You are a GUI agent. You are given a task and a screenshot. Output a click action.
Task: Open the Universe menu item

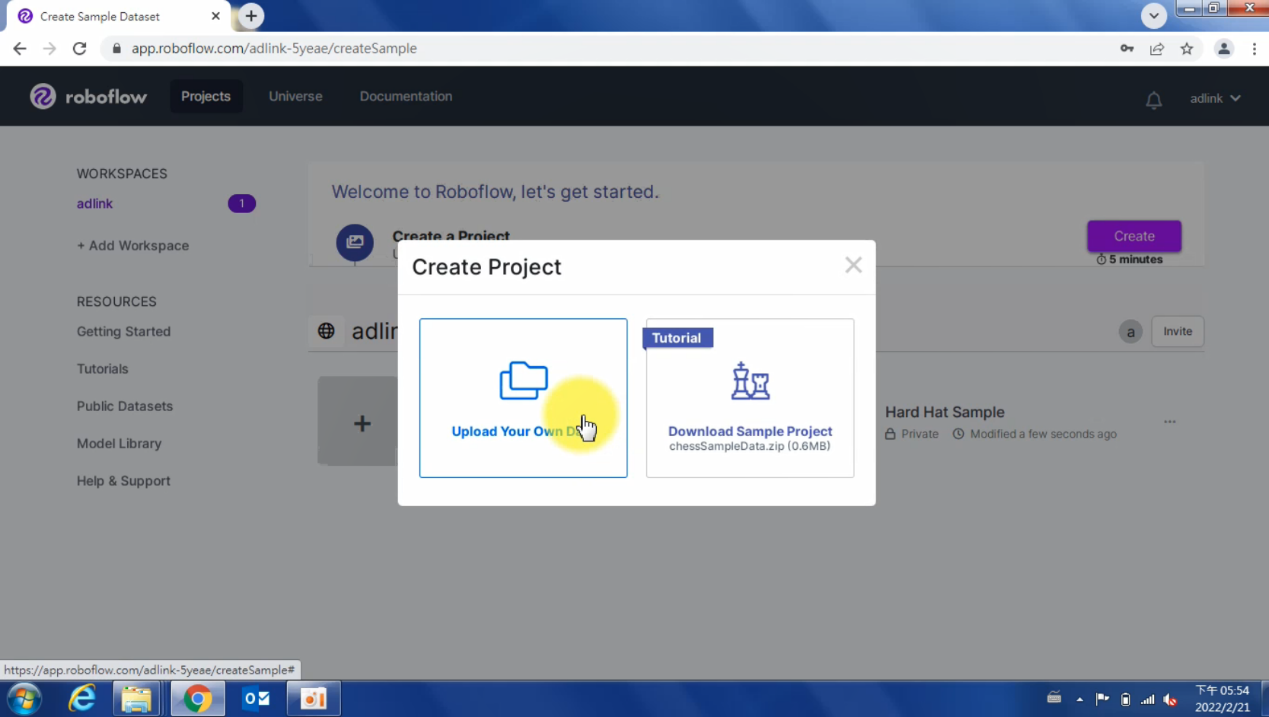(x=295, y=96)
